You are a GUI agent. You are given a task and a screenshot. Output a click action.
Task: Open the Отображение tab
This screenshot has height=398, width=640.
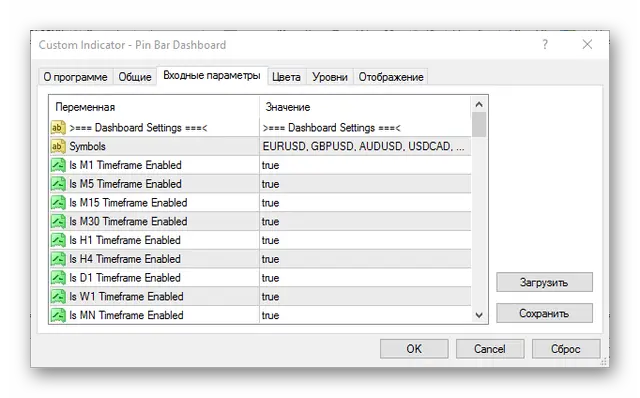point(391,77)
